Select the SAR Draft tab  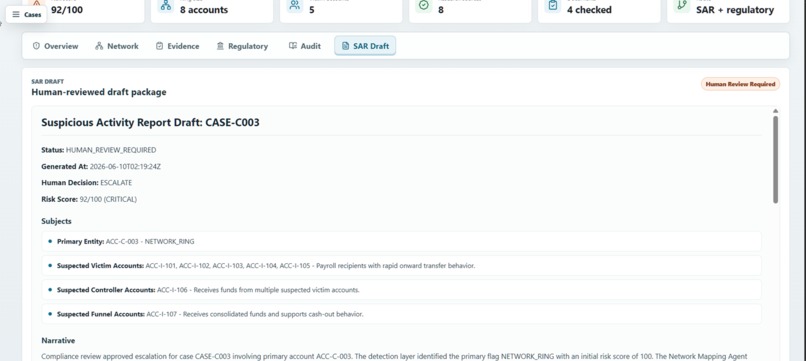point(365,46)
